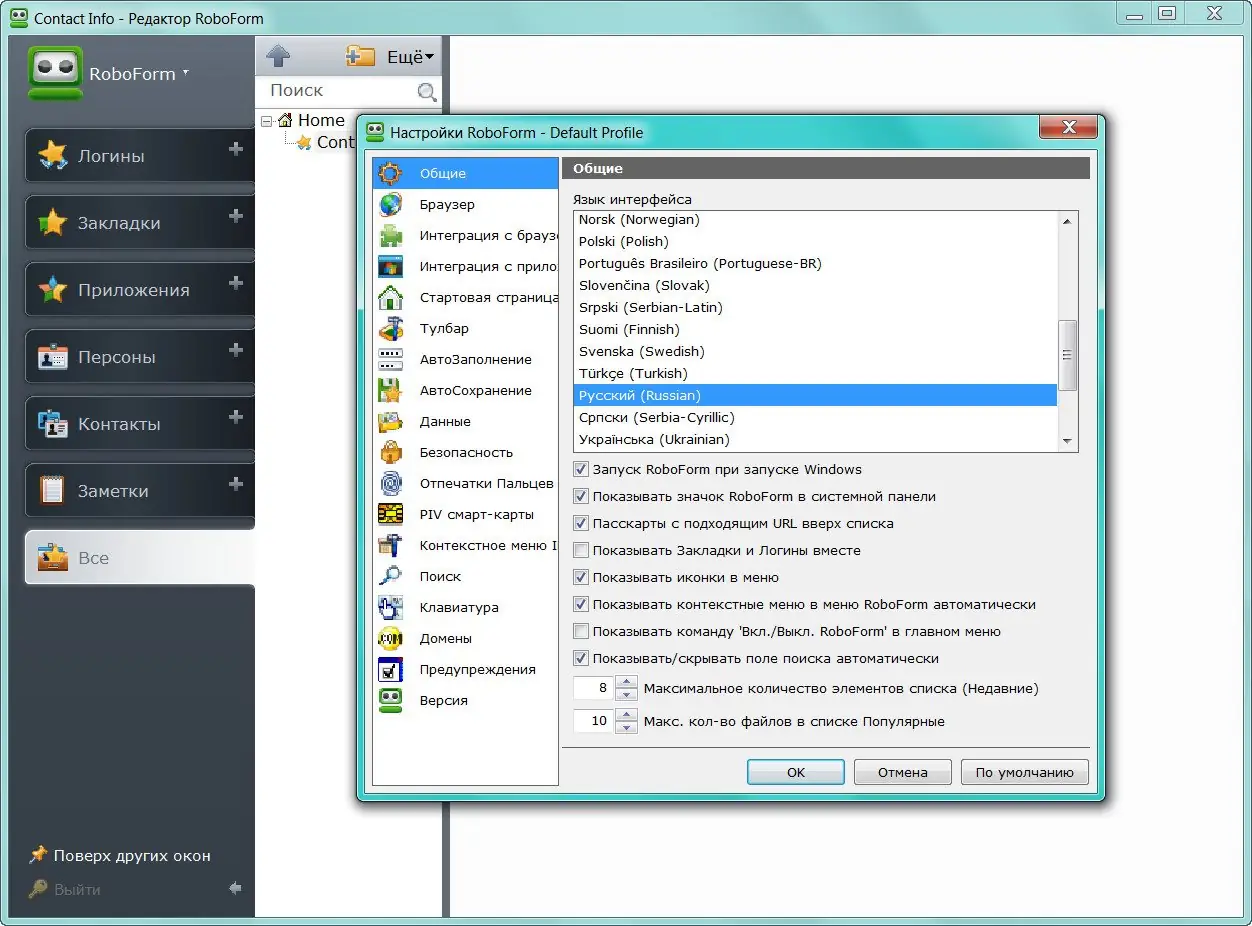Viewport: 1252px width, 926px height.
Task: Disable Запуск RoboForm при запуске Windows
Action: (581, 469)
